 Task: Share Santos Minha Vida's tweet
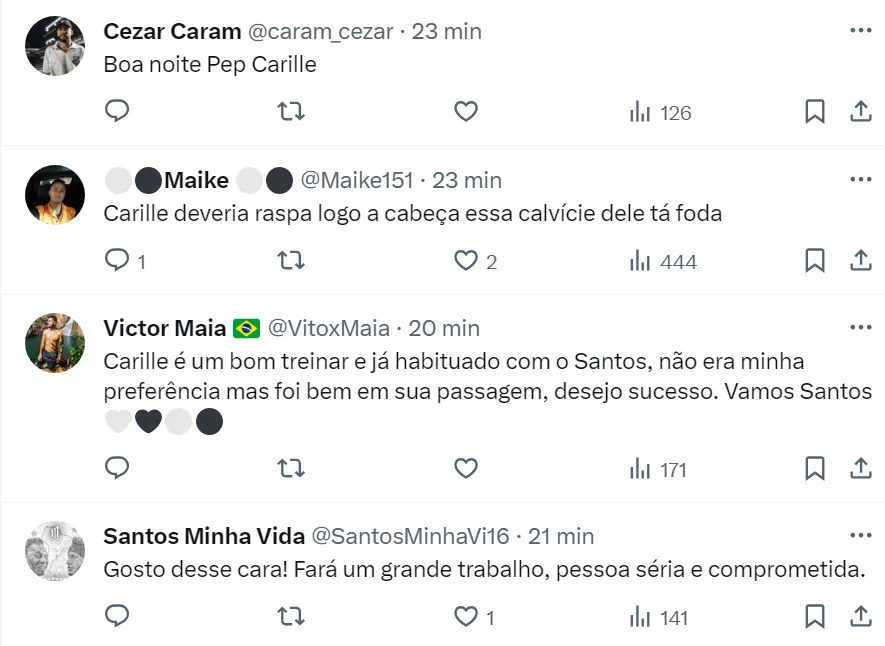point(860,617)
